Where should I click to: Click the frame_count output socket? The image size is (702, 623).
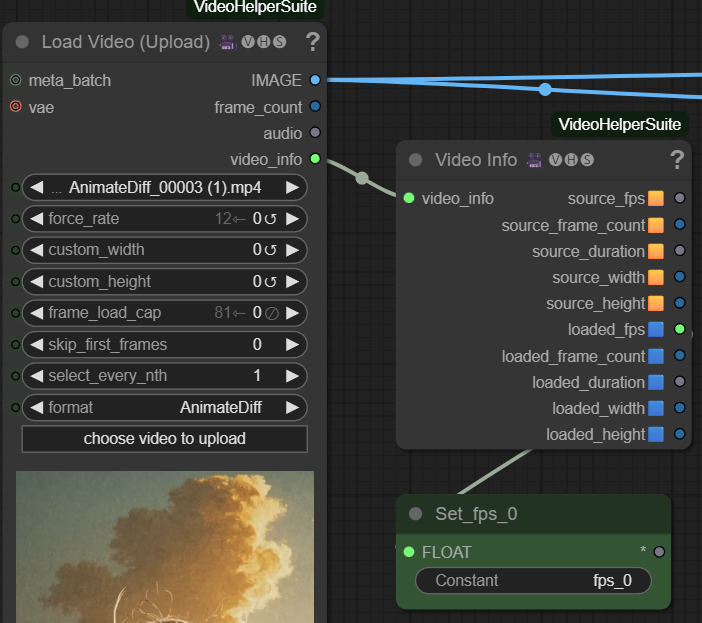(x=315, y=107)
